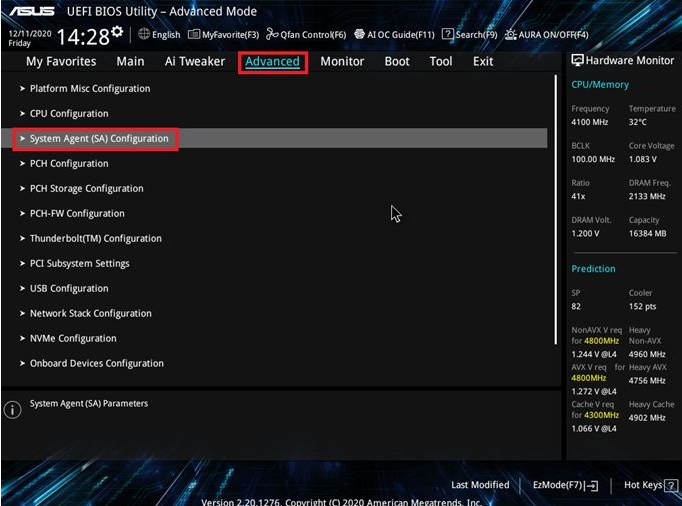Click the 14:28 clock display
Screen dimensions: 682x506
click(83, 37)
